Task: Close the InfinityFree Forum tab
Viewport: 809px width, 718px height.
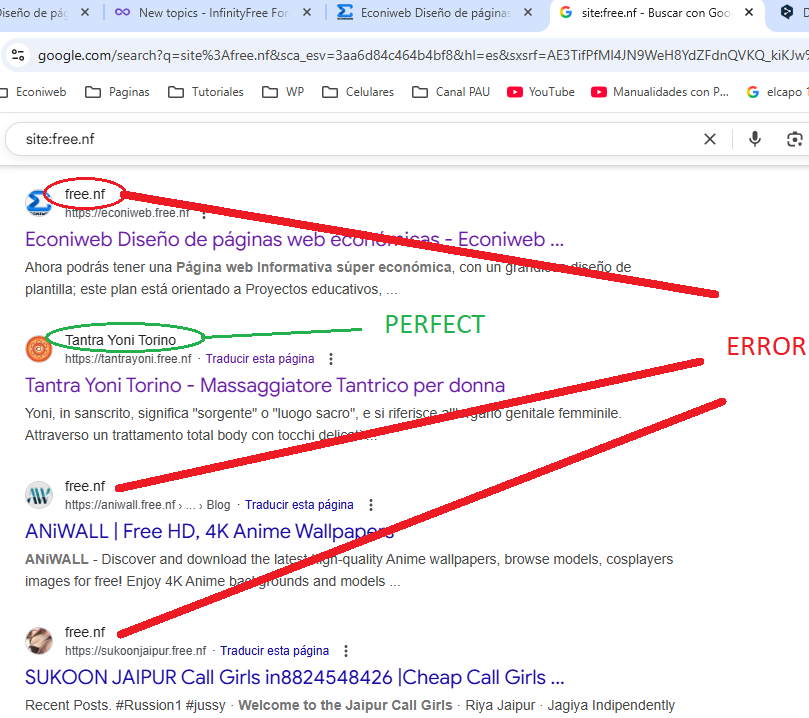Action: pyautogui.click(x=310, y=13)
